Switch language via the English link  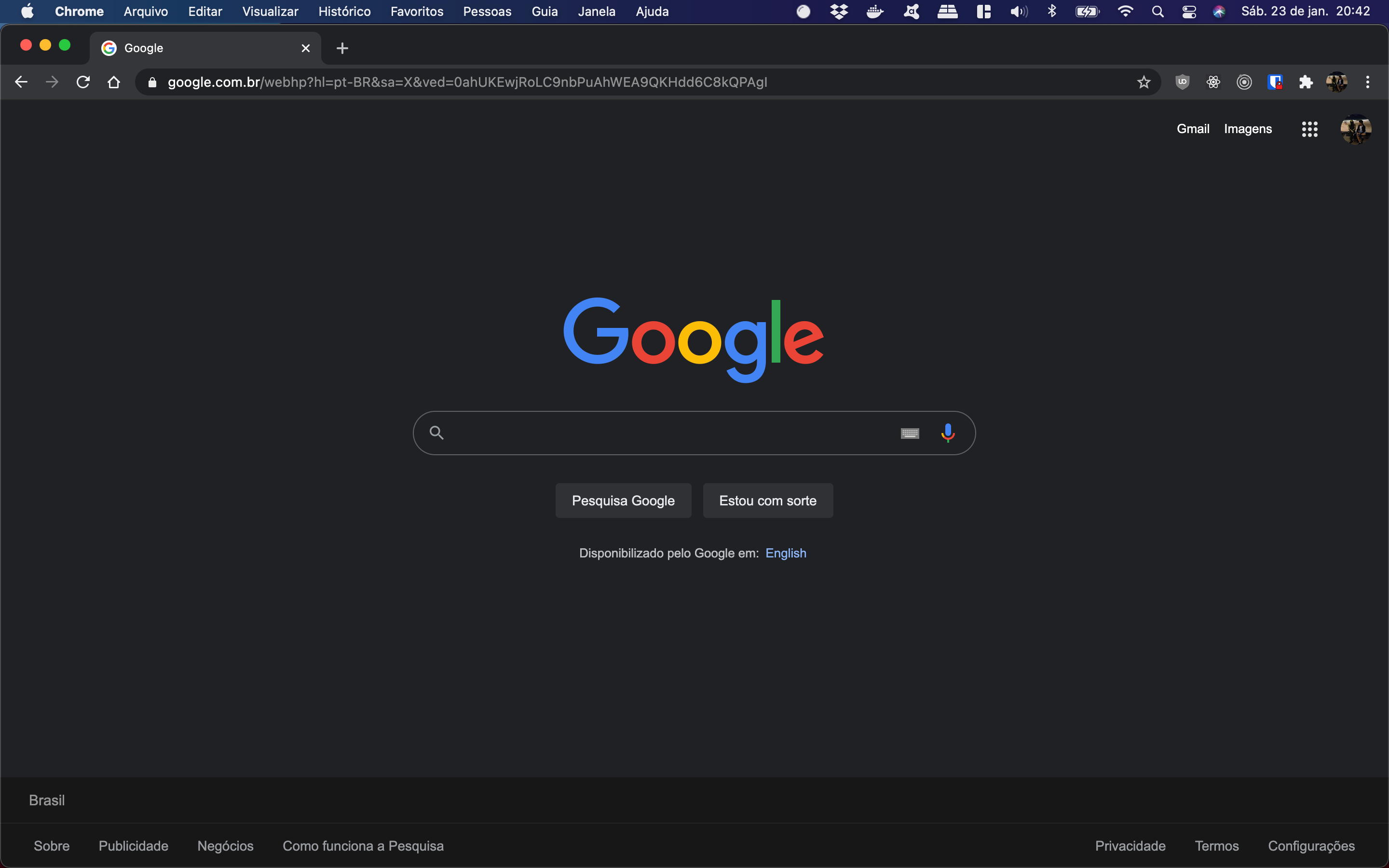coord(786,553)
